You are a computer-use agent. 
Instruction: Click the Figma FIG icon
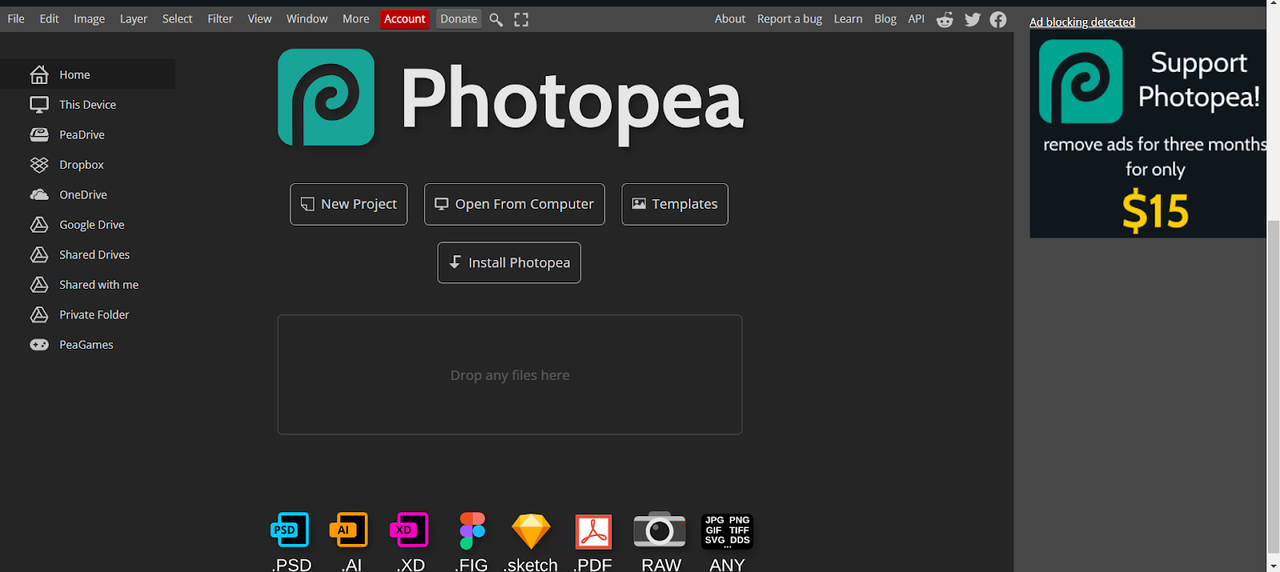click(472, 531)
